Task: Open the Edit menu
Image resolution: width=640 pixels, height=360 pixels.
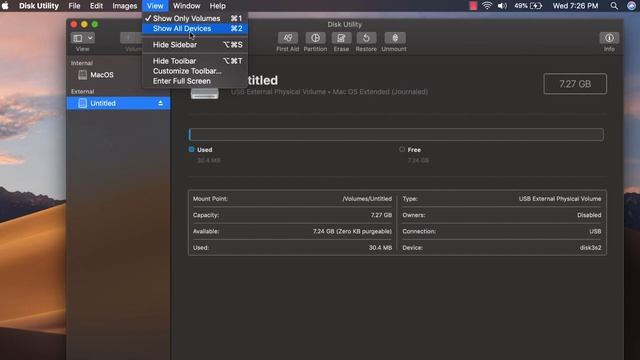Action: (x=96, y=6)
